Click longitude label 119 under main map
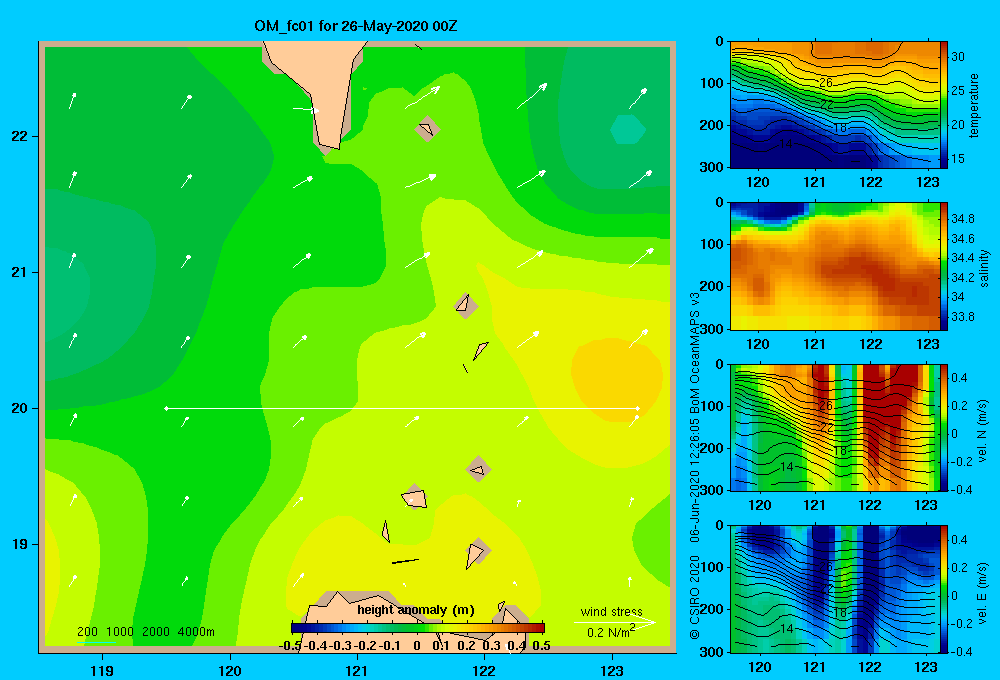 (102, 670)
